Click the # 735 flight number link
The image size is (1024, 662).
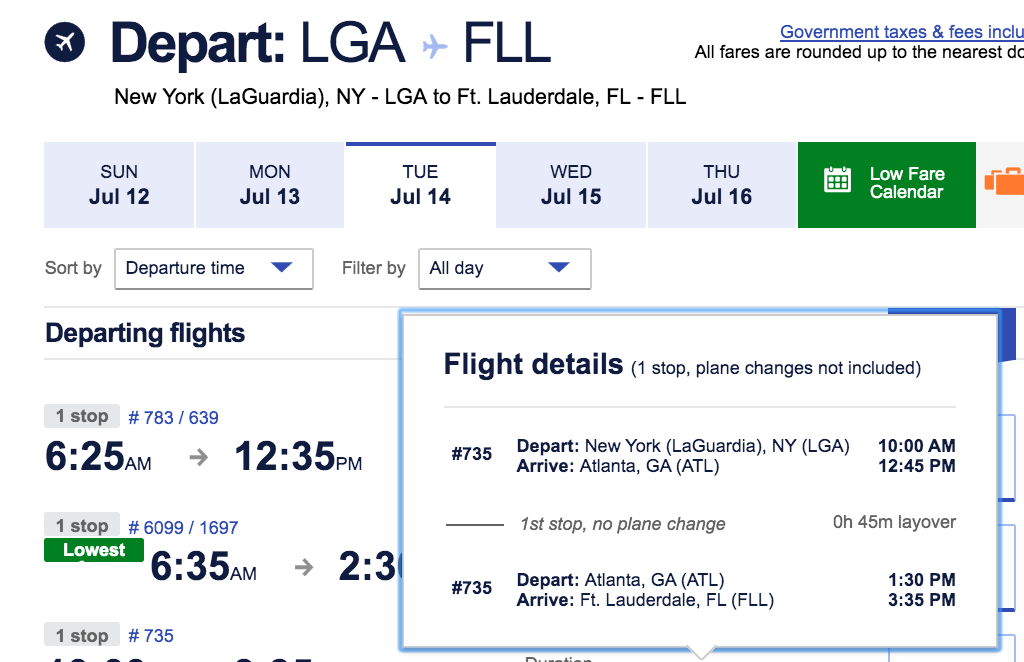[x=151, y=635]
